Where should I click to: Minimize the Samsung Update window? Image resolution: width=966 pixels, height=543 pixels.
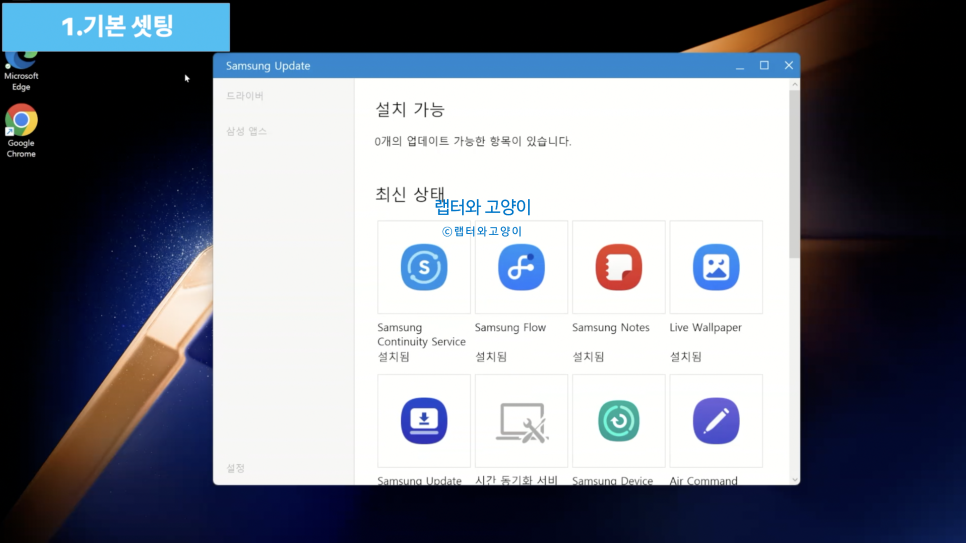(x=740, y=65)
